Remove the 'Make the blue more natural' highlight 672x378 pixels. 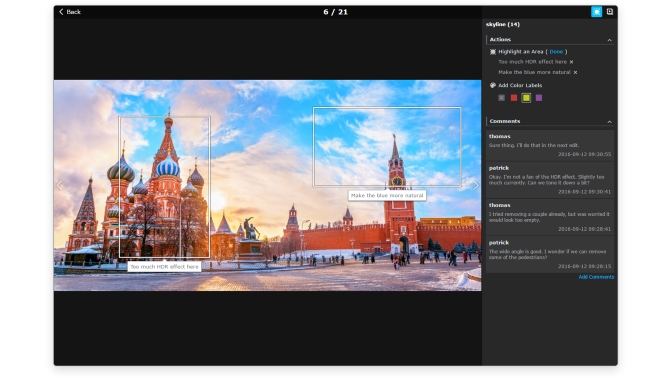coord(575,72)
